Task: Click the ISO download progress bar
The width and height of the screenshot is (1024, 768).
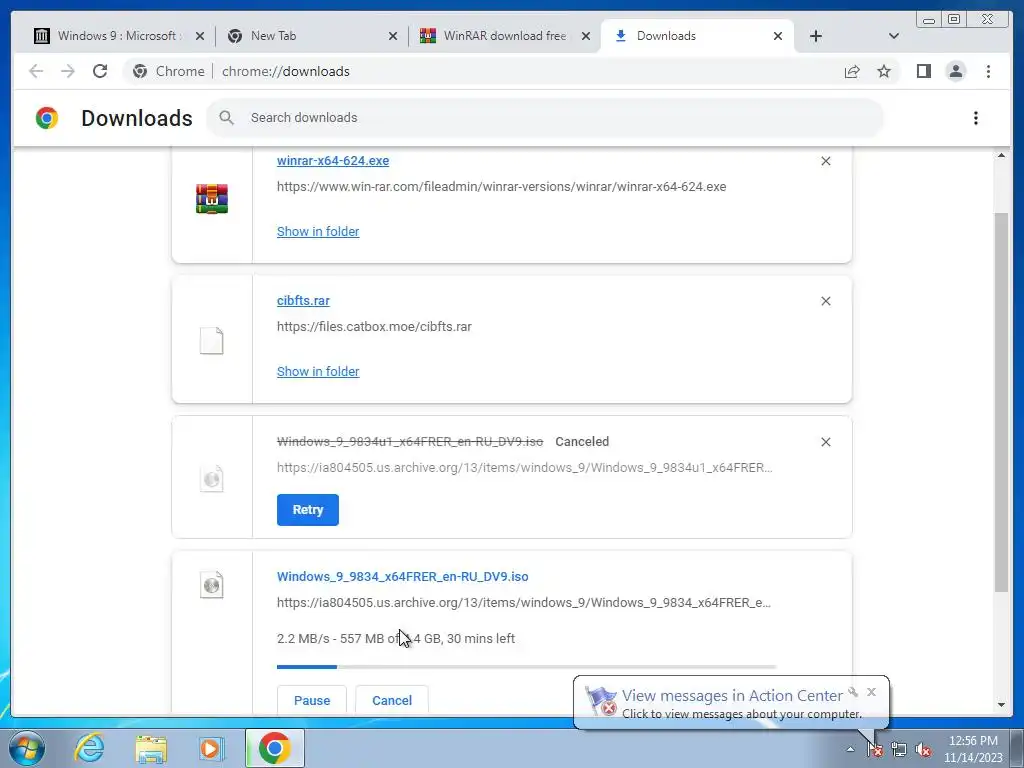Action: (526, 666)
